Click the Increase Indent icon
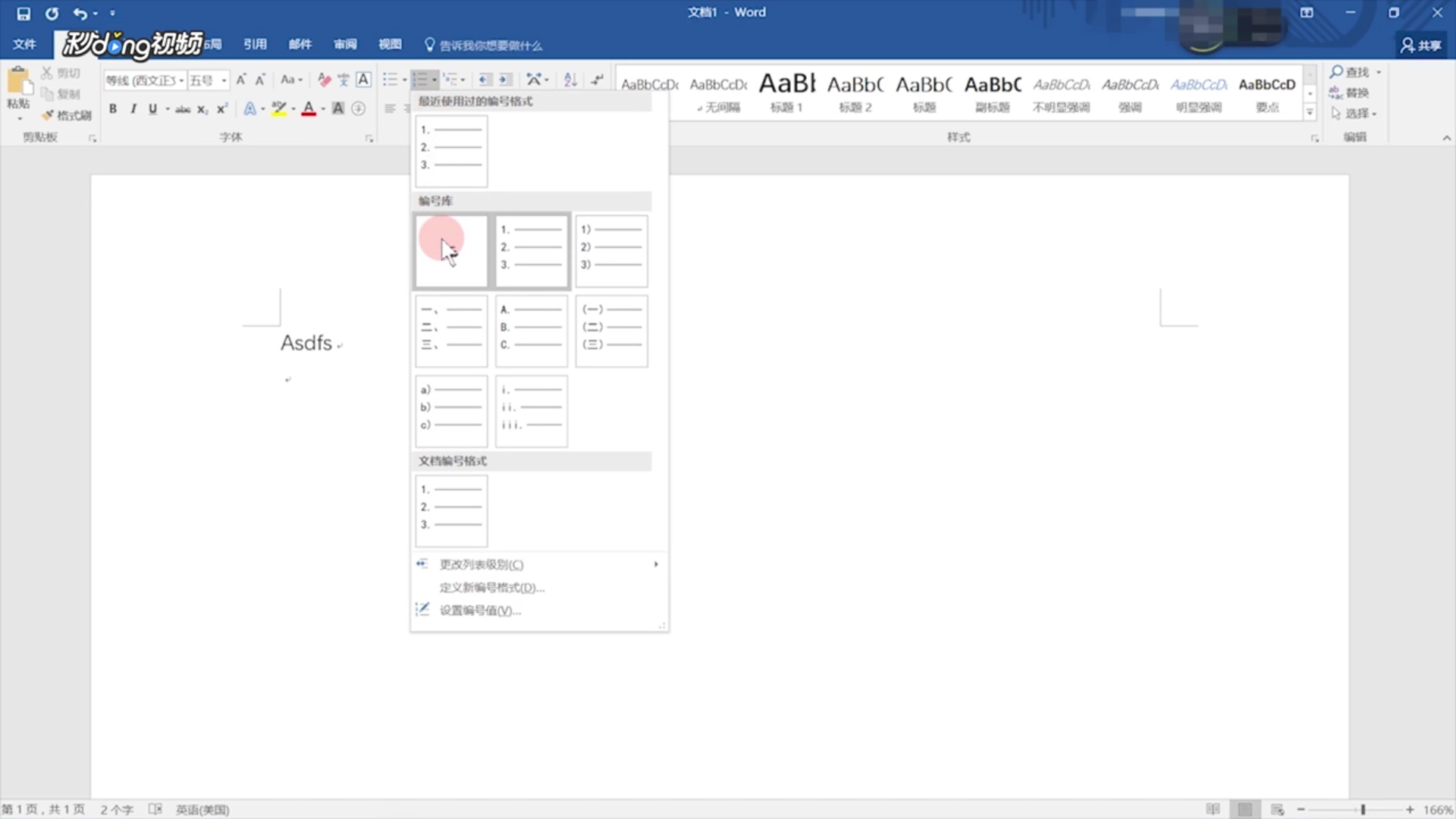1456x819 pixels. tap(505, 80)
